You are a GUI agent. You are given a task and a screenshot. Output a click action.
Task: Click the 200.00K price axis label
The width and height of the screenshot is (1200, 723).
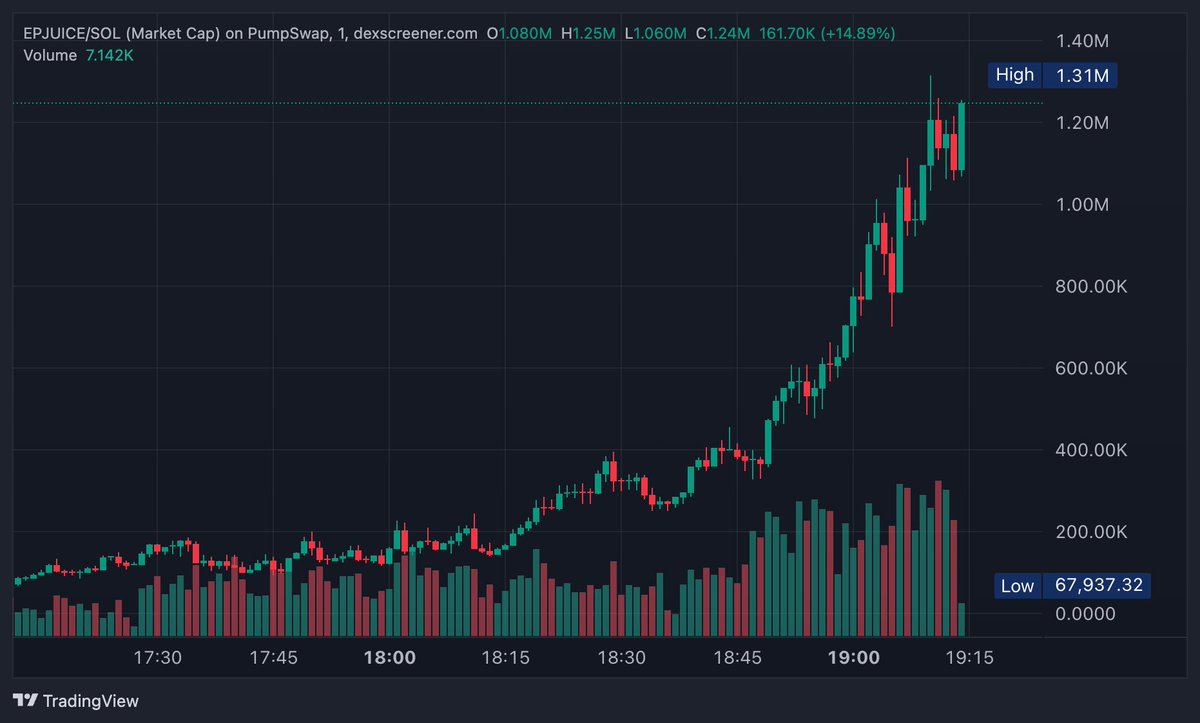1091,533
